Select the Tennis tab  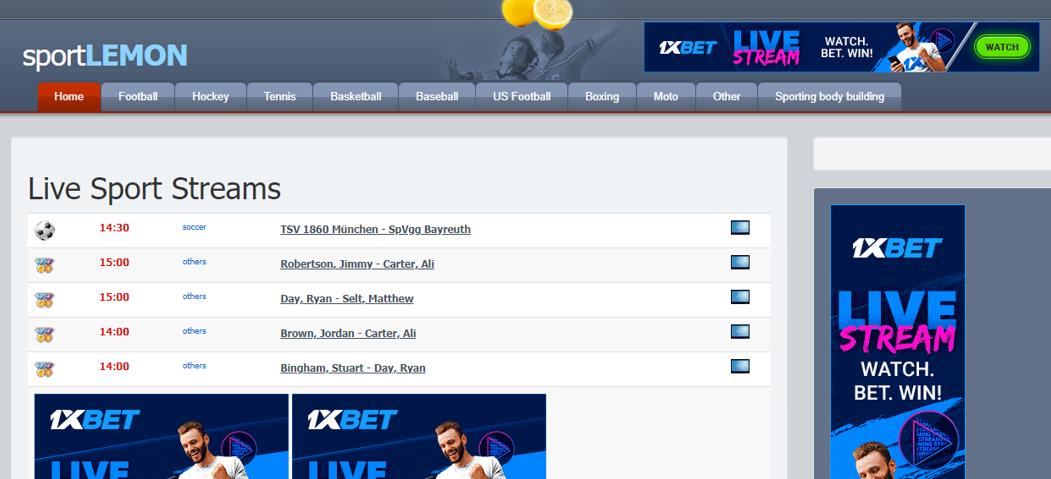tap(280, 97)
